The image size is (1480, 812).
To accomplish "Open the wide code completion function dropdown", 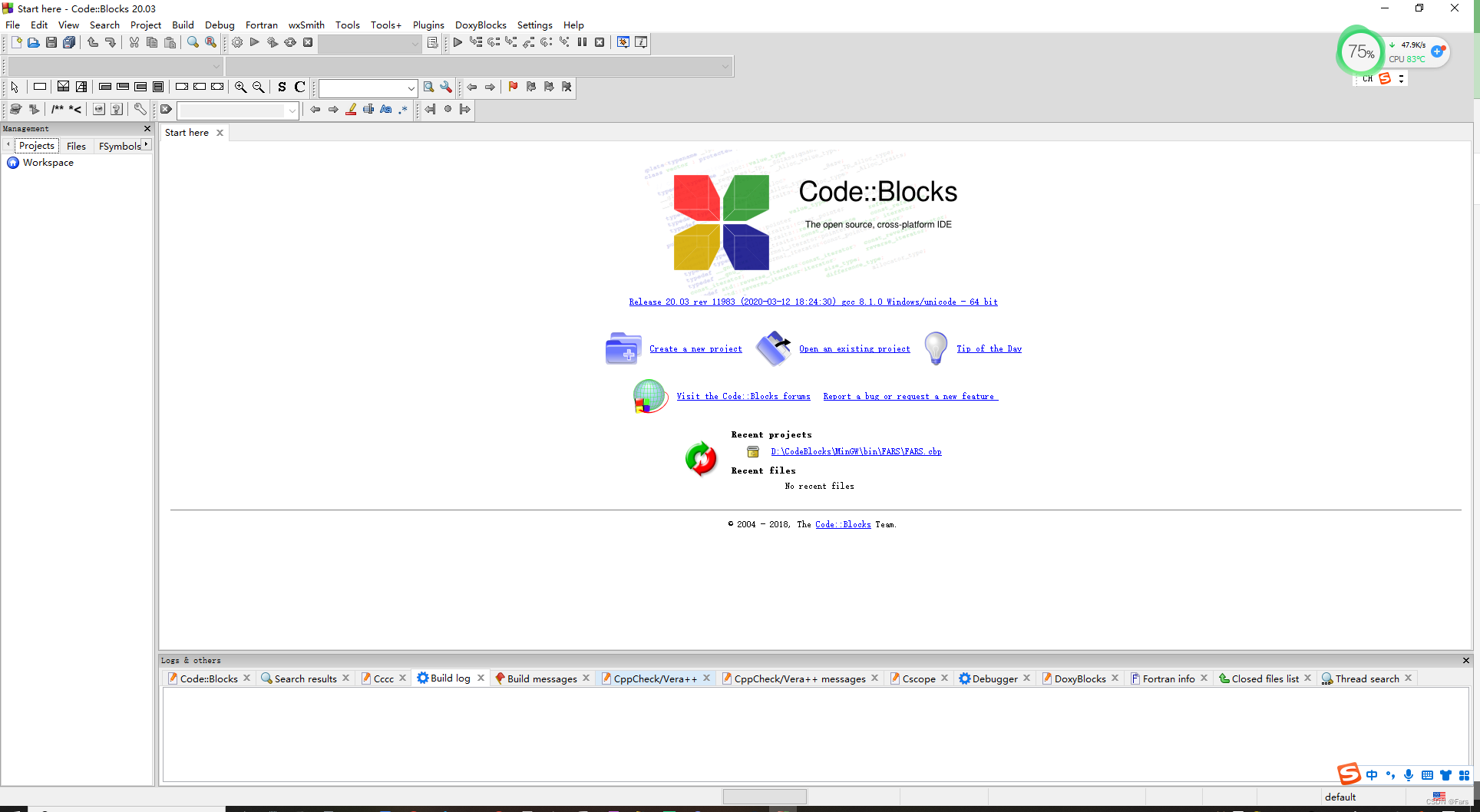I will [x=479, y=67].
